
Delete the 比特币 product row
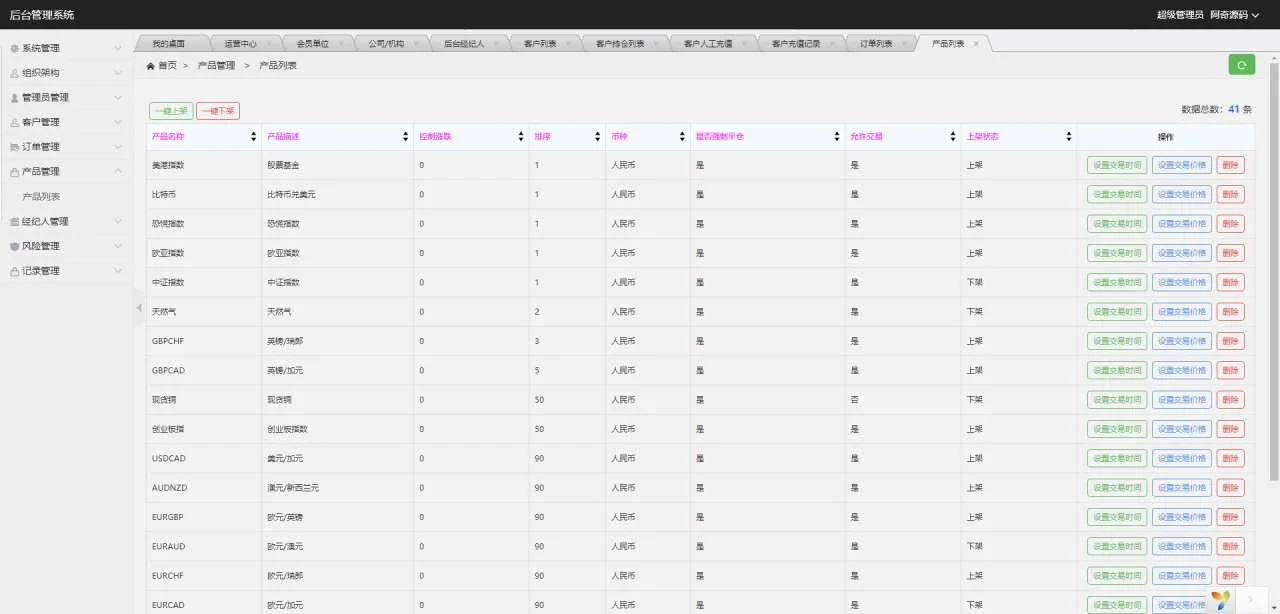(1230, 195)
